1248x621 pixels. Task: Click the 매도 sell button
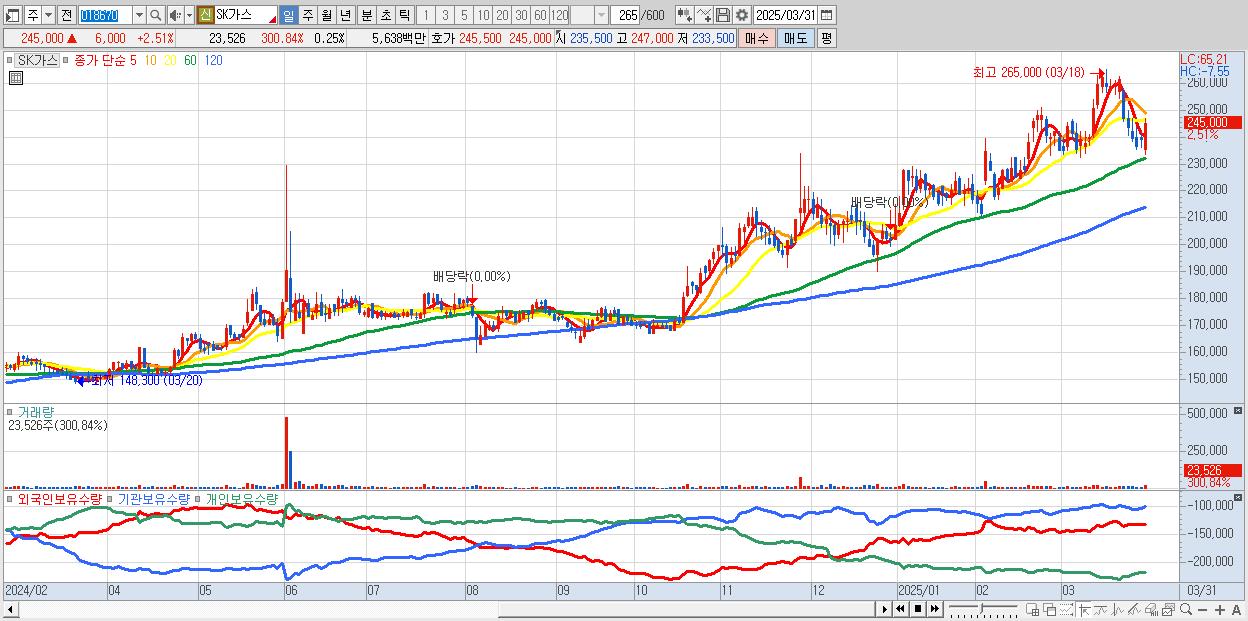click(x=795, y=38)
